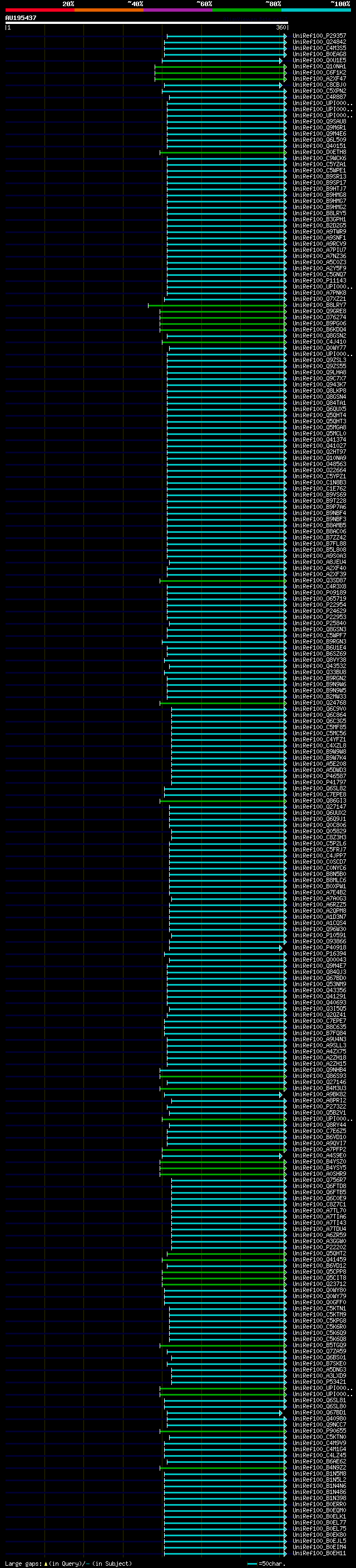This screenshot has height=1568, width=356.
Task: Open hit UniRef100_P90655
Action: pos(319,1431)
